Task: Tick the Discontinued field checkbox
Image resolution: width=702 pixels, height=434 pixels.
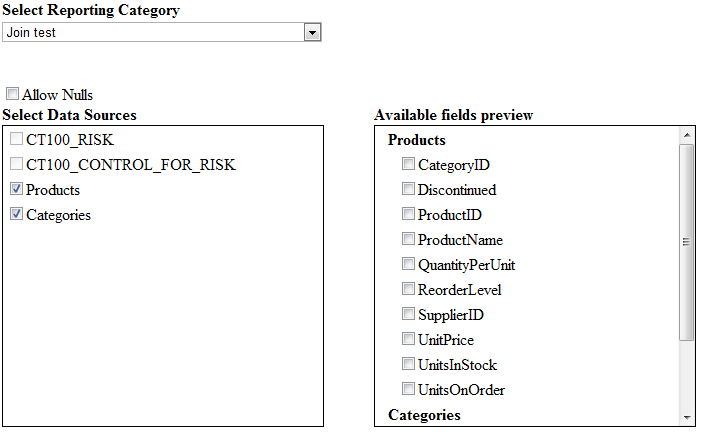Action: 408,189
